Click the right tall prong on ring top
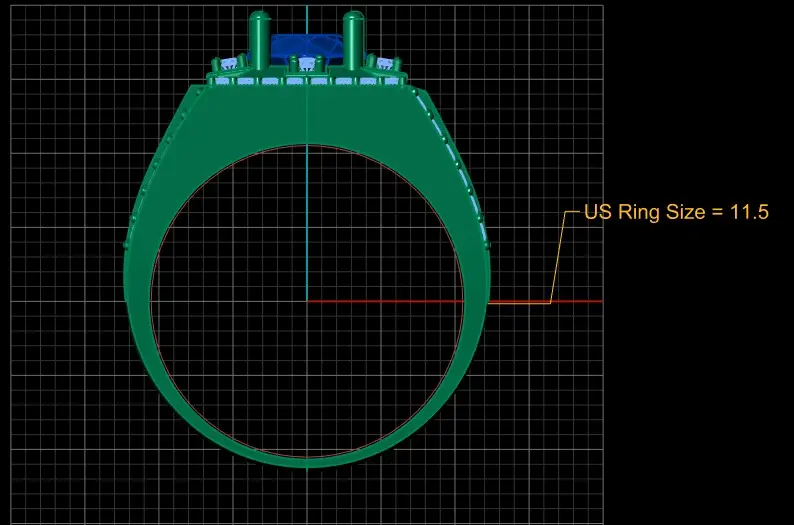 point(353,39)
